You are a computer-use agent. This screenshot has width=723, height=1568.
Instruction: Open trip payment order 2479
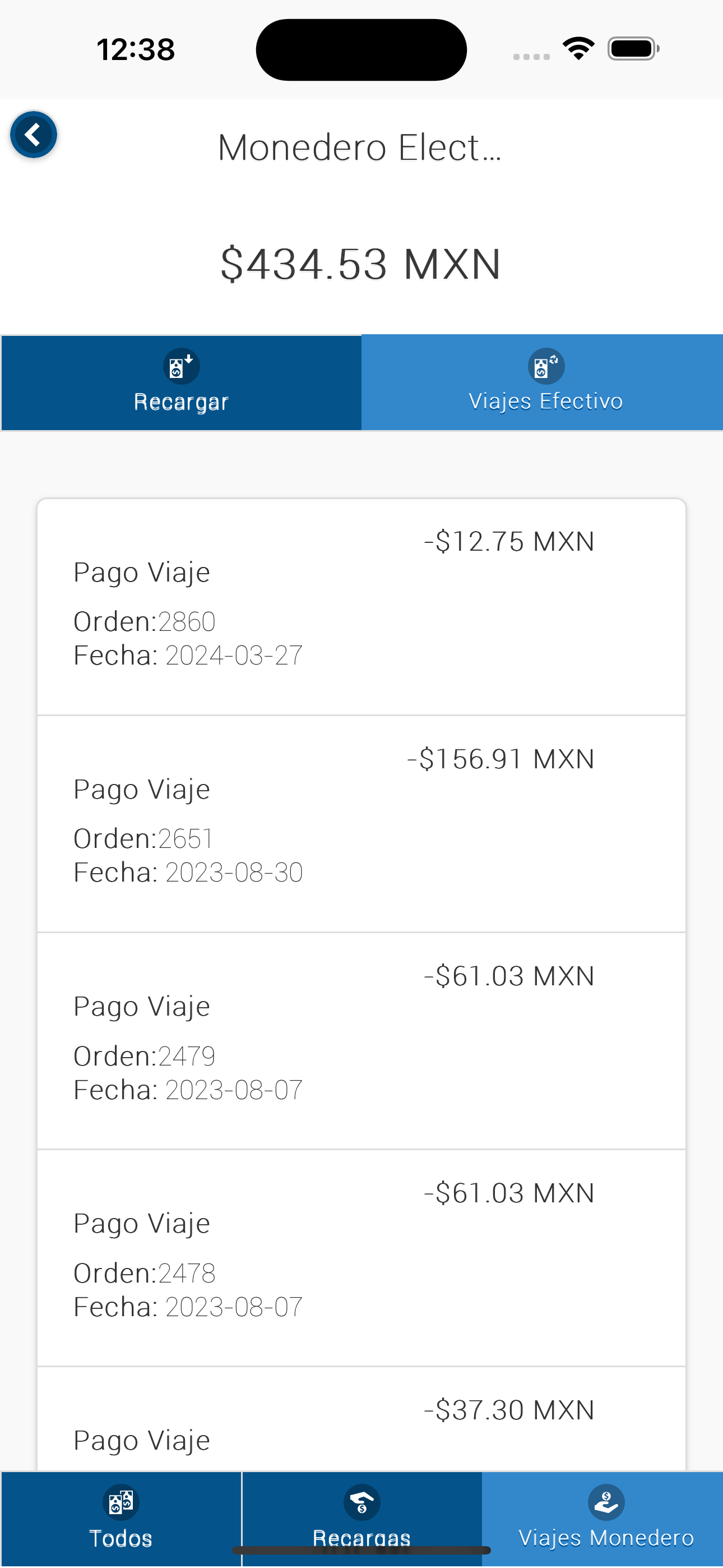[x=361, y=1041]
